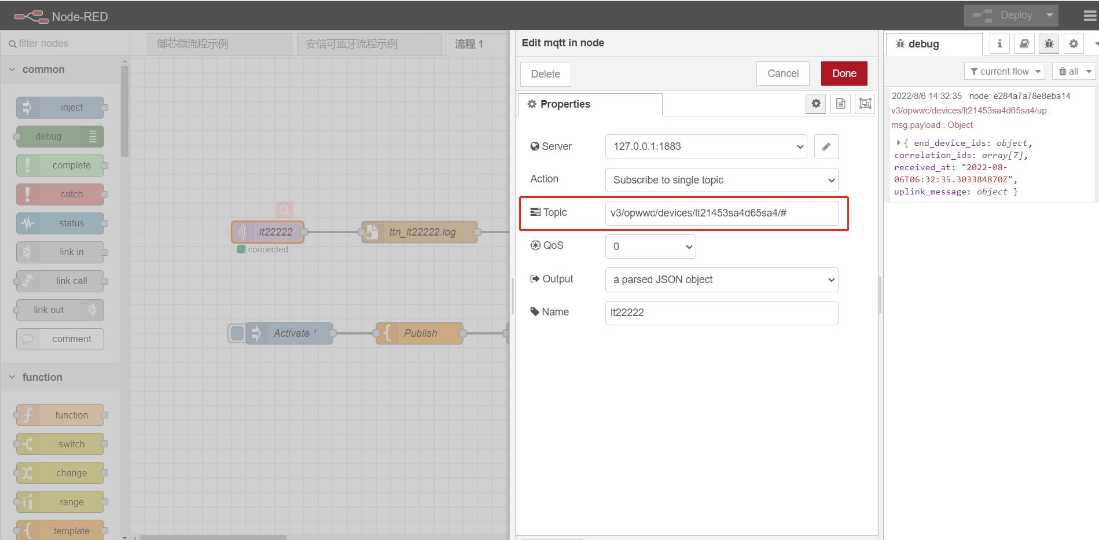Select the inject node in palette
This screenshot has width=1099, height=540.
click(x=60, y=107)
